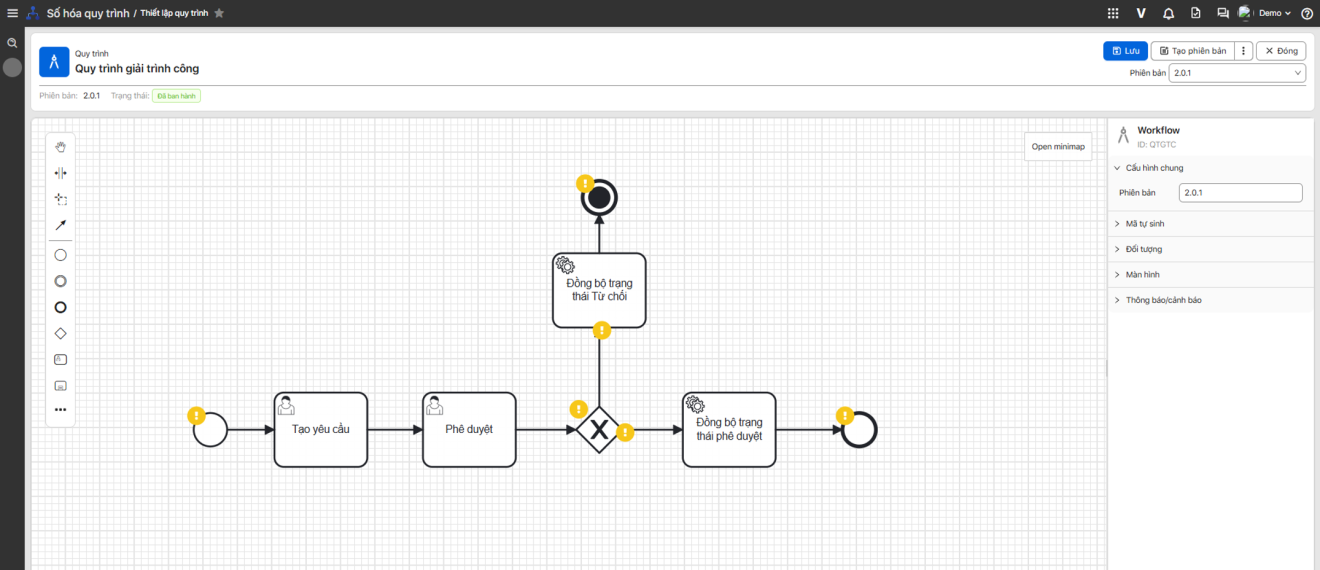Click the Tạo phiên bản button
Screen dimensions: 1320x570
[x=1192, y=51]
